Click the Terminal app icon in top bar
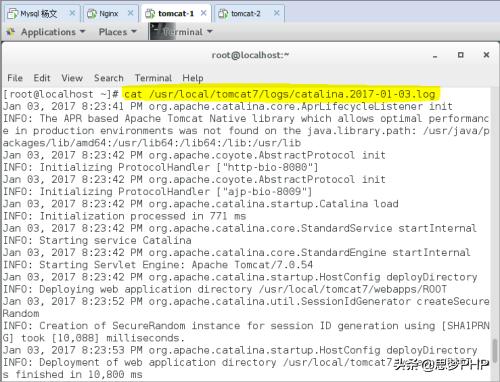Screen dimensions: 500x382 (x=162, y=32)
